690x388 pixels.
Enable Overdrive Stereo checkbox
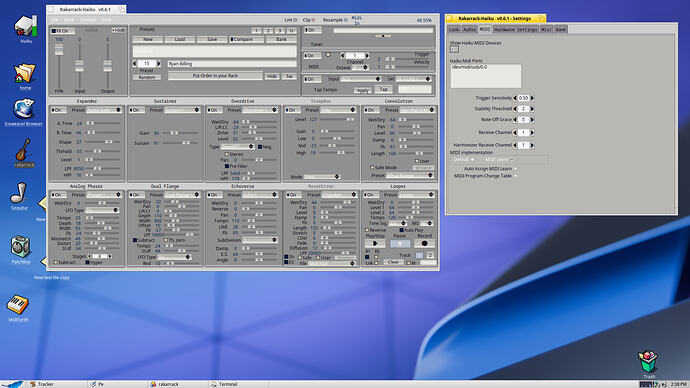pos(227,154)
